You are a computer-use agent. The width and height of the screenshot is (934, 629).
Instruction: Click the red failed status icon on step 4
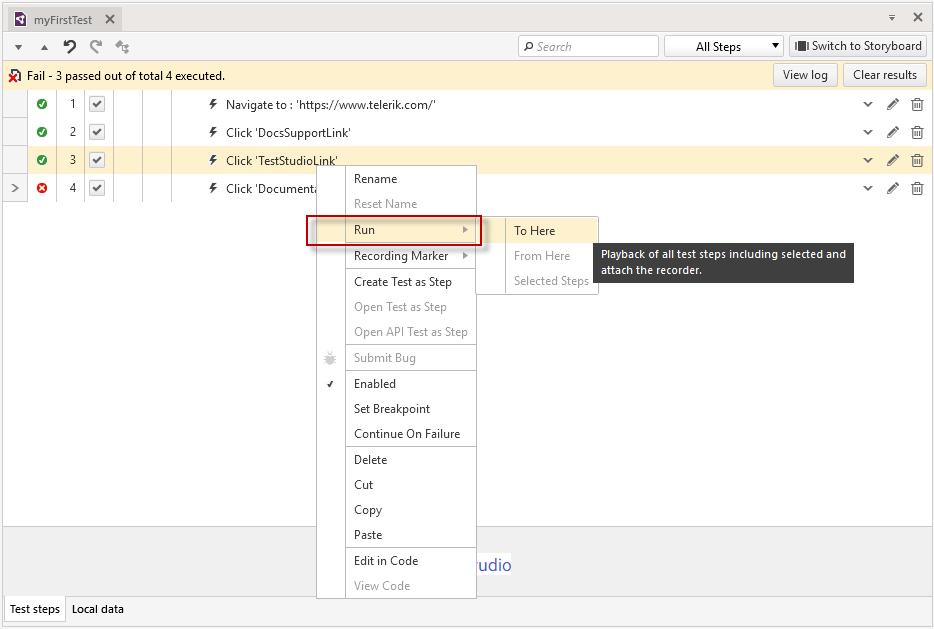[42, 188]
